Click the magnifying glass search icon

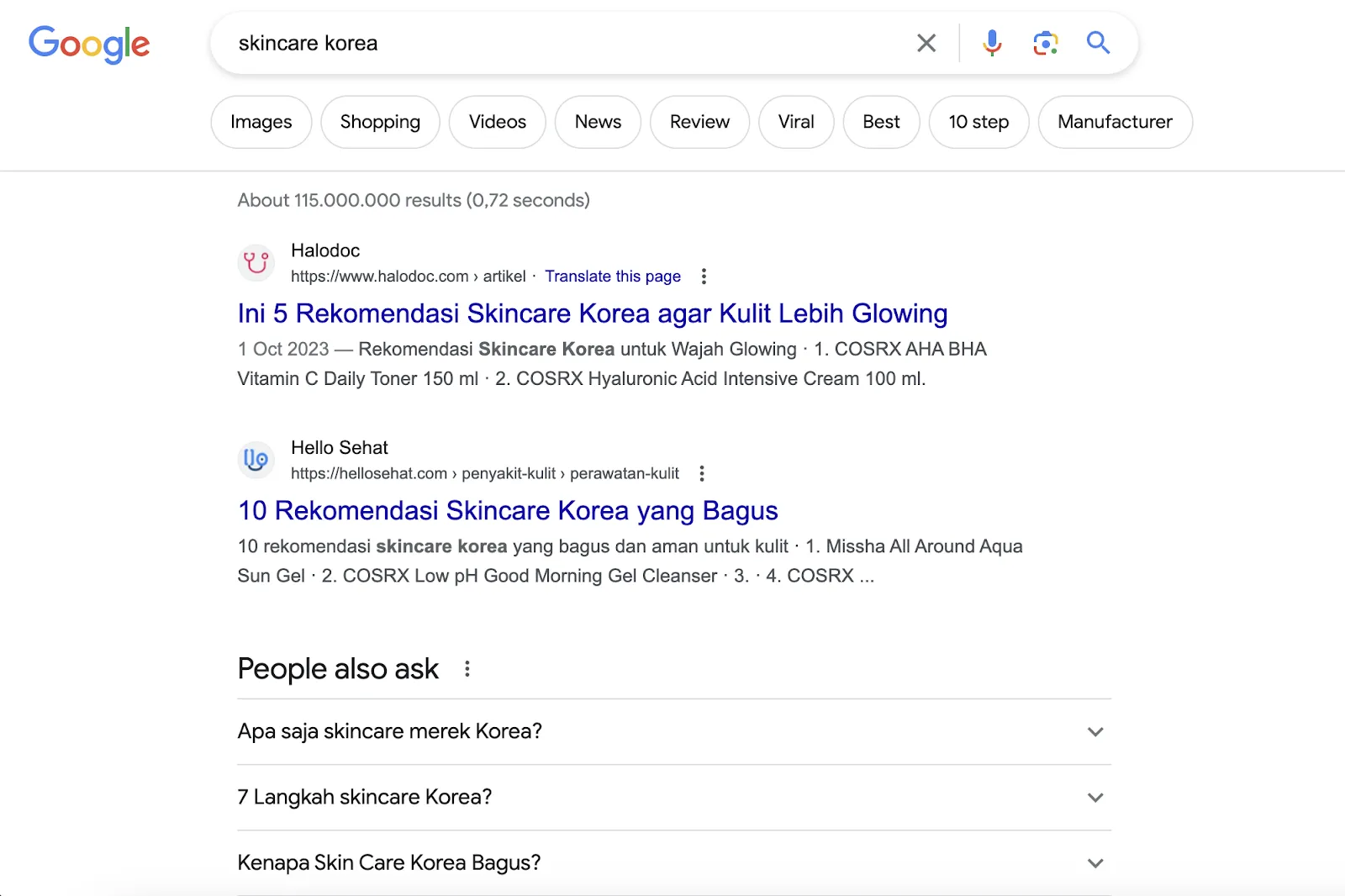tap(1098, 43)
